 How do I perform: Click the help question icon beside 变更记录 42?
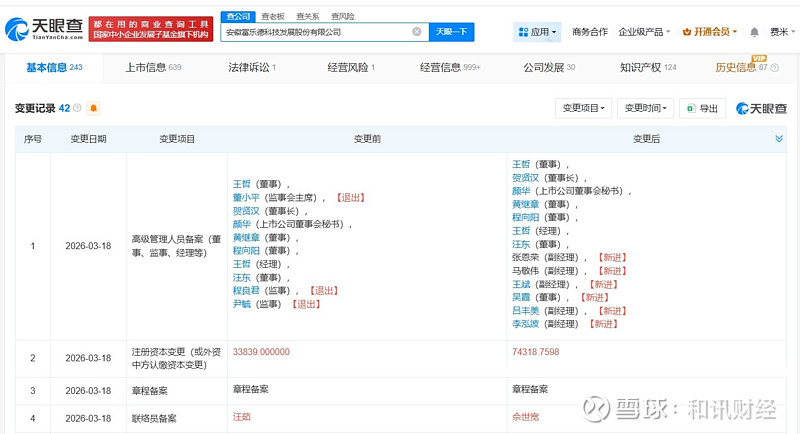click(77, 108)
